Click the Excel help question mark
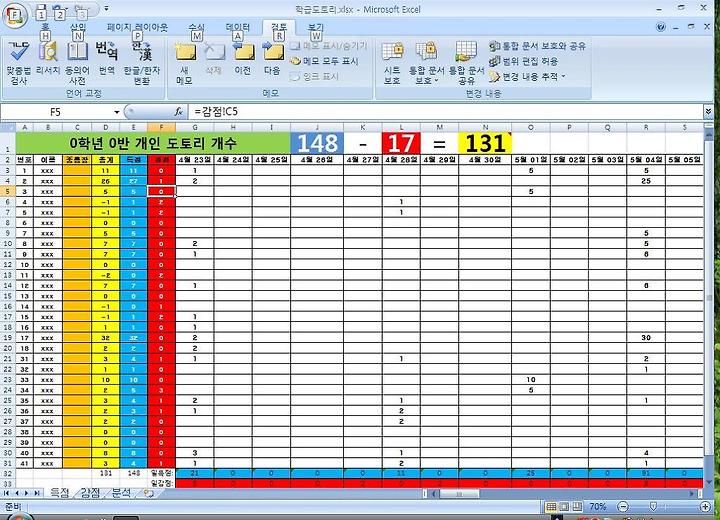The width and height of the screenshot is (720, 520). tap(661, 27)
